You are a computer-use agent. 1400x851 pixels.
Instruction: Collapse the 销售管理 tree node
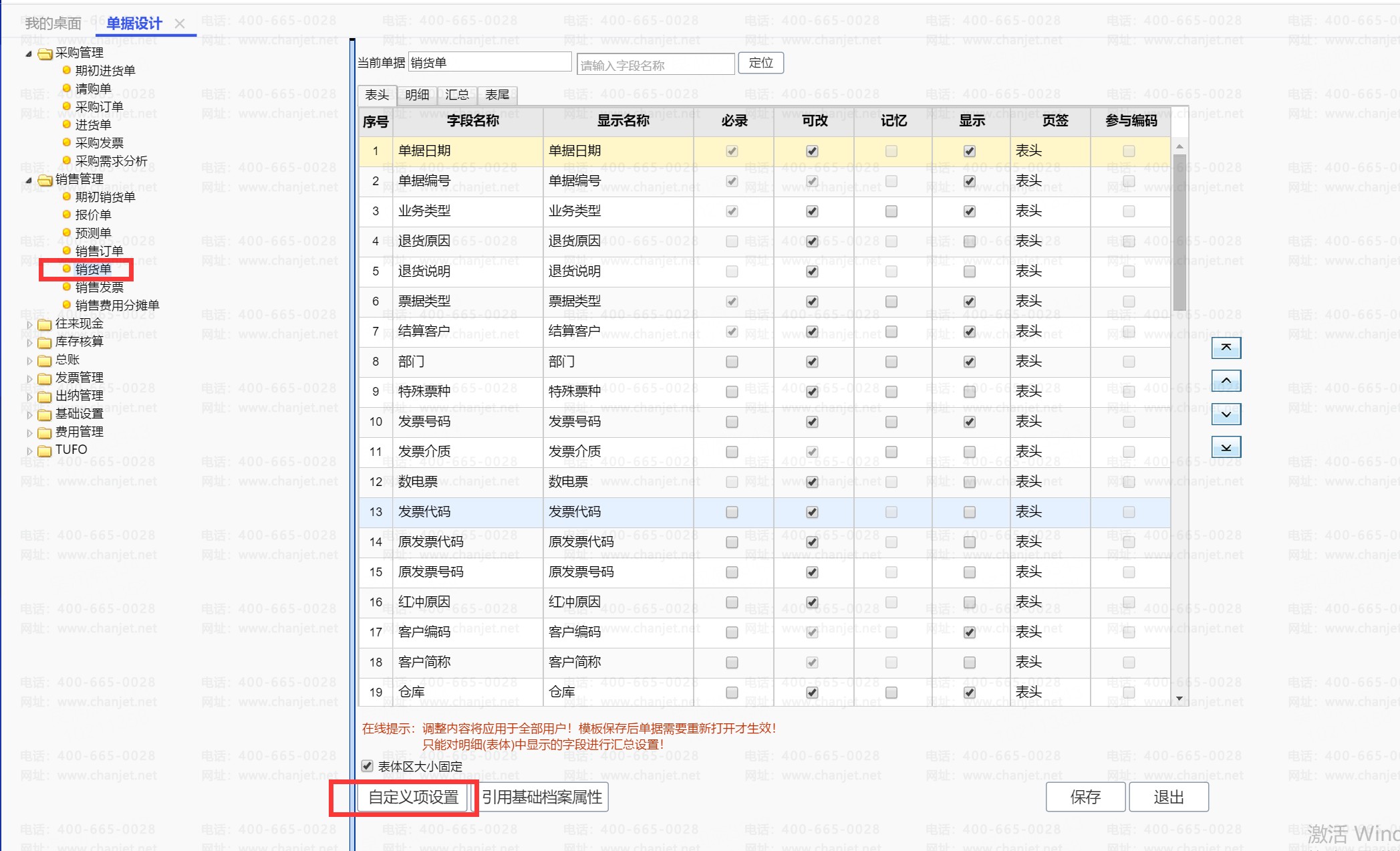29,180
